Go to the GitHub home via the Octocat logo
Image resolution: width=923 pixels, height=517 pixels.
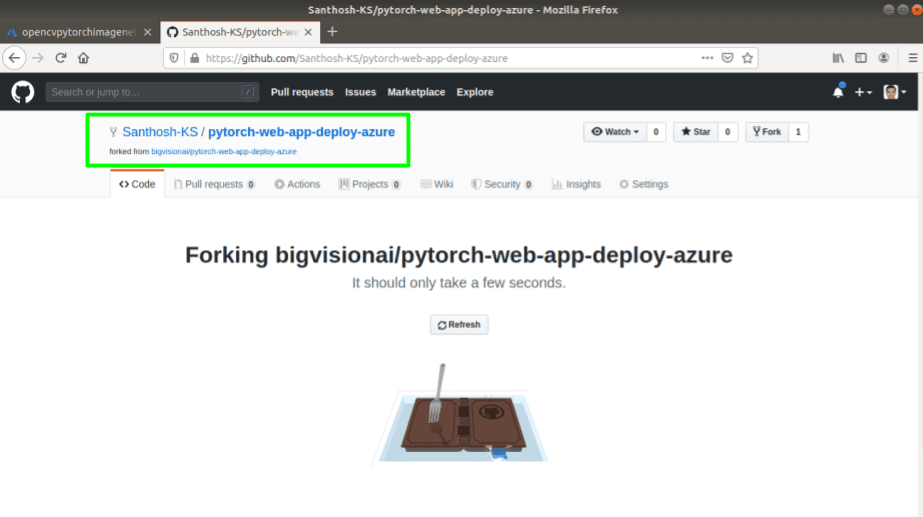pos(22,92)
